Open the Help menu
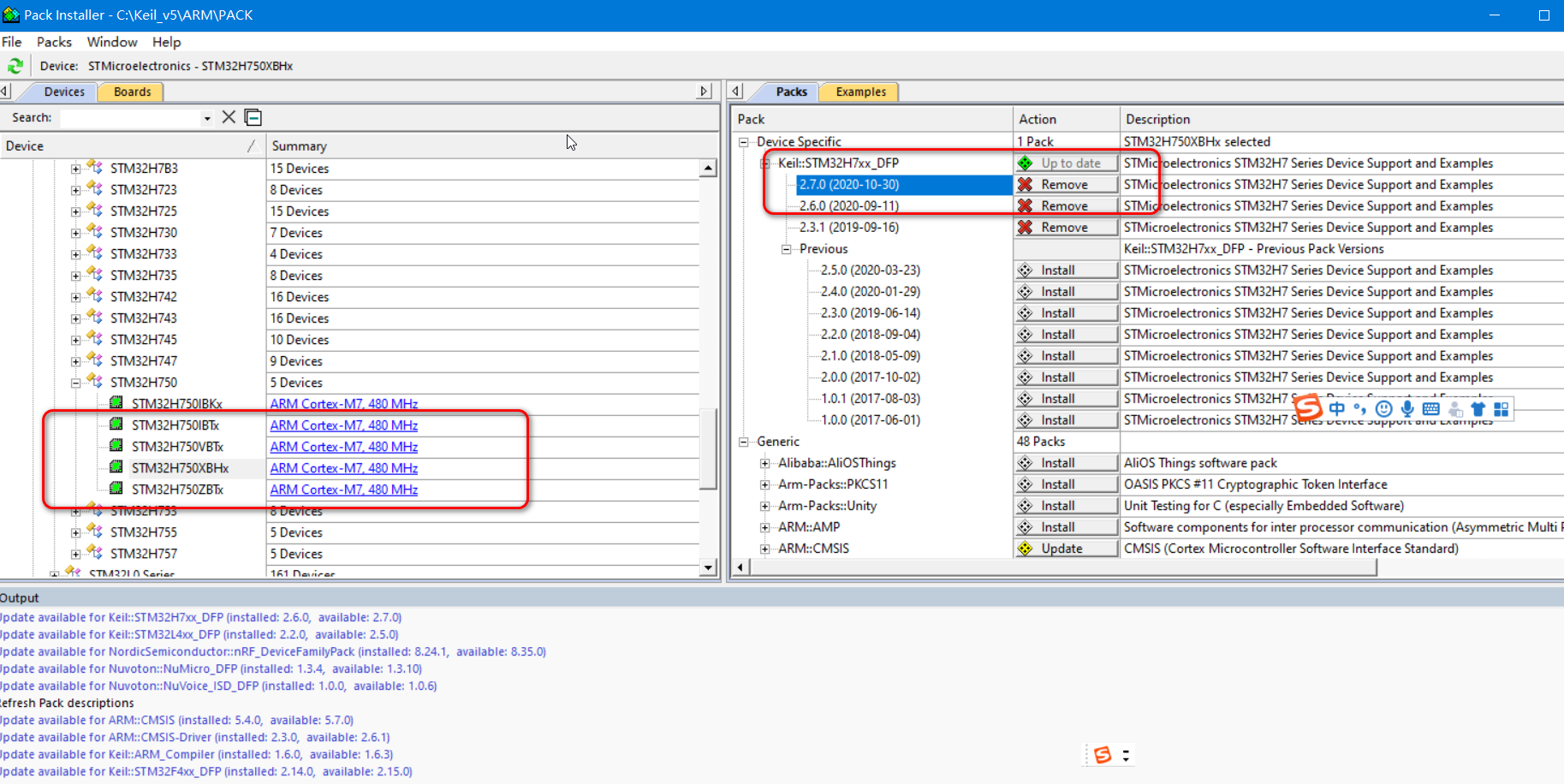Screen dimensions: 1564x784 (167, 42)
